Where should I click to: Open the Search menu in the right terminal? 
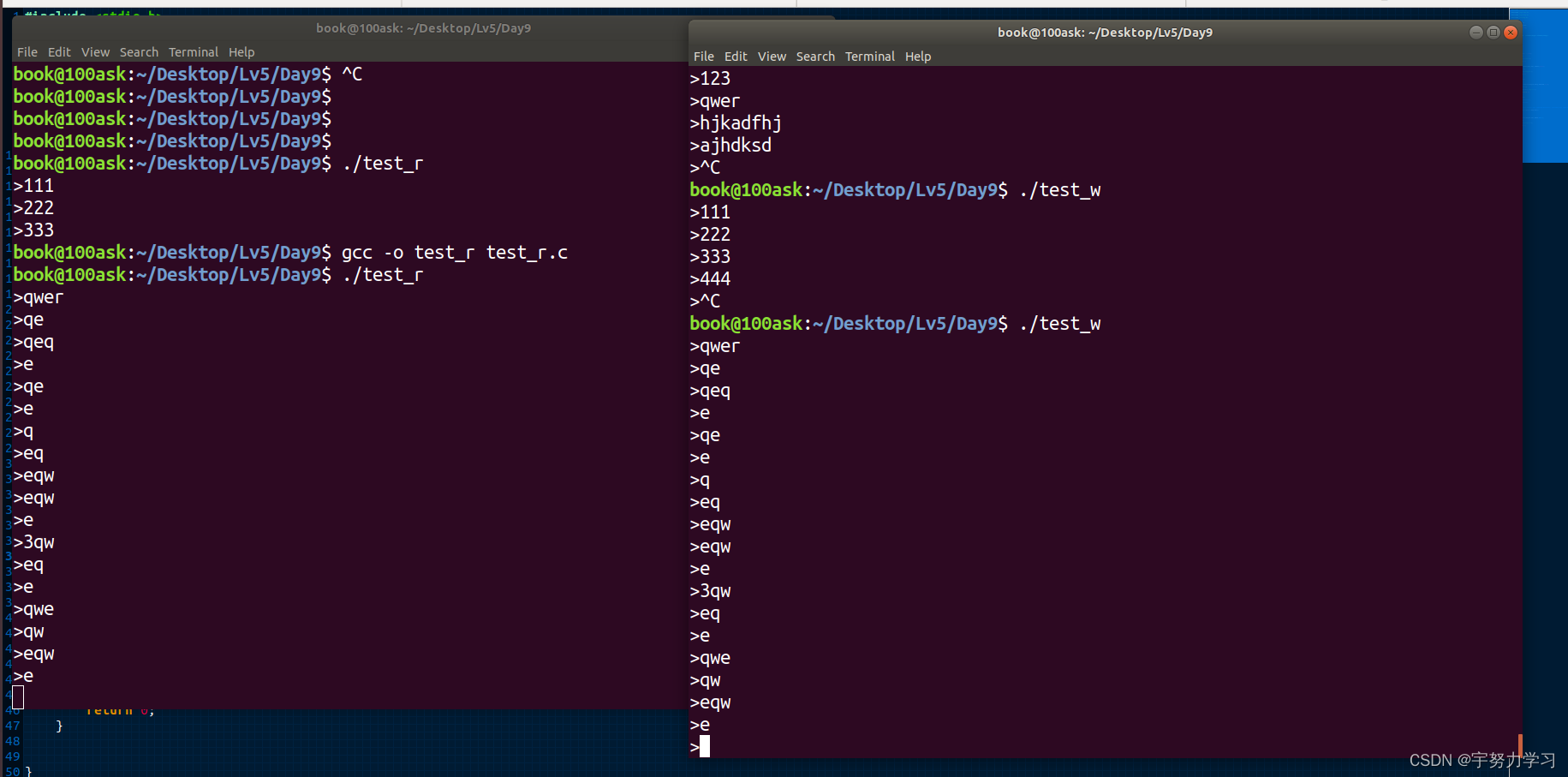(815, 56)
